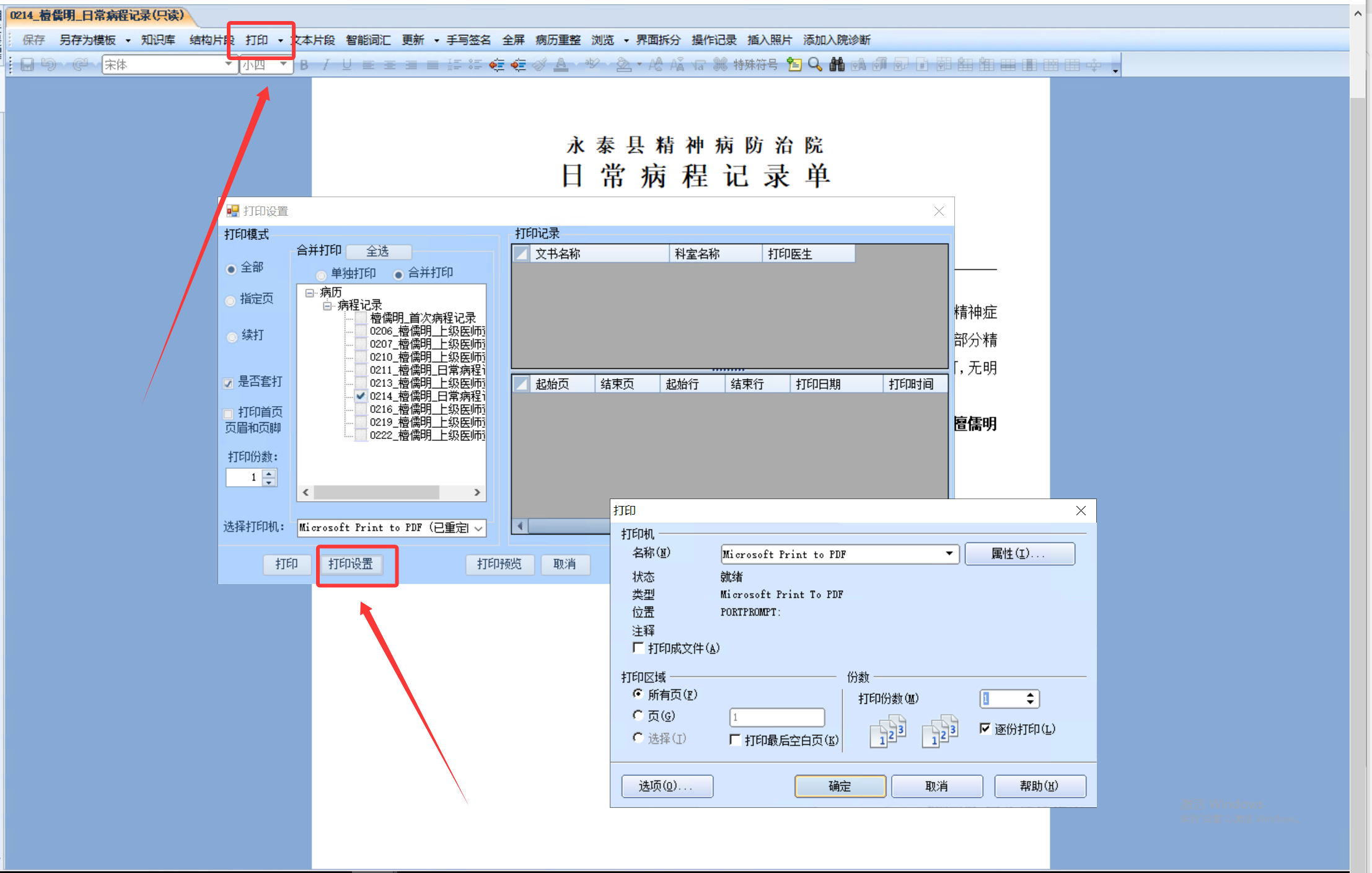1372x873 pixels.
Task: Click the increase indent icon
Action: click(518, 64)
